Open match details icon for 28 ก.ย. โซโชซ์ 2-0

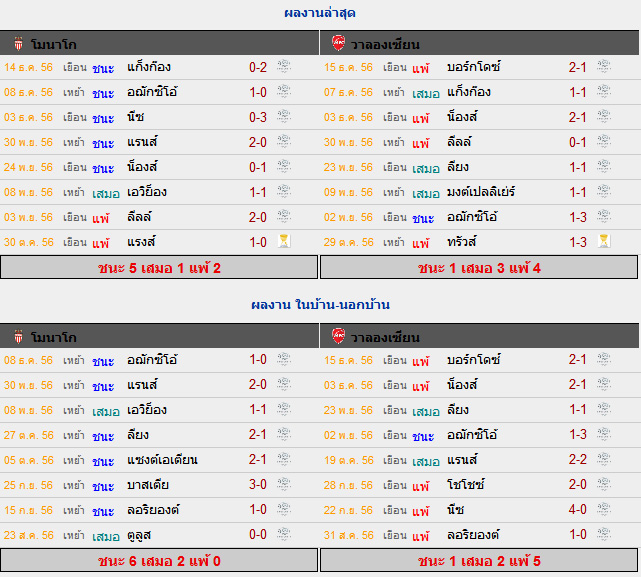coord(604,484)
